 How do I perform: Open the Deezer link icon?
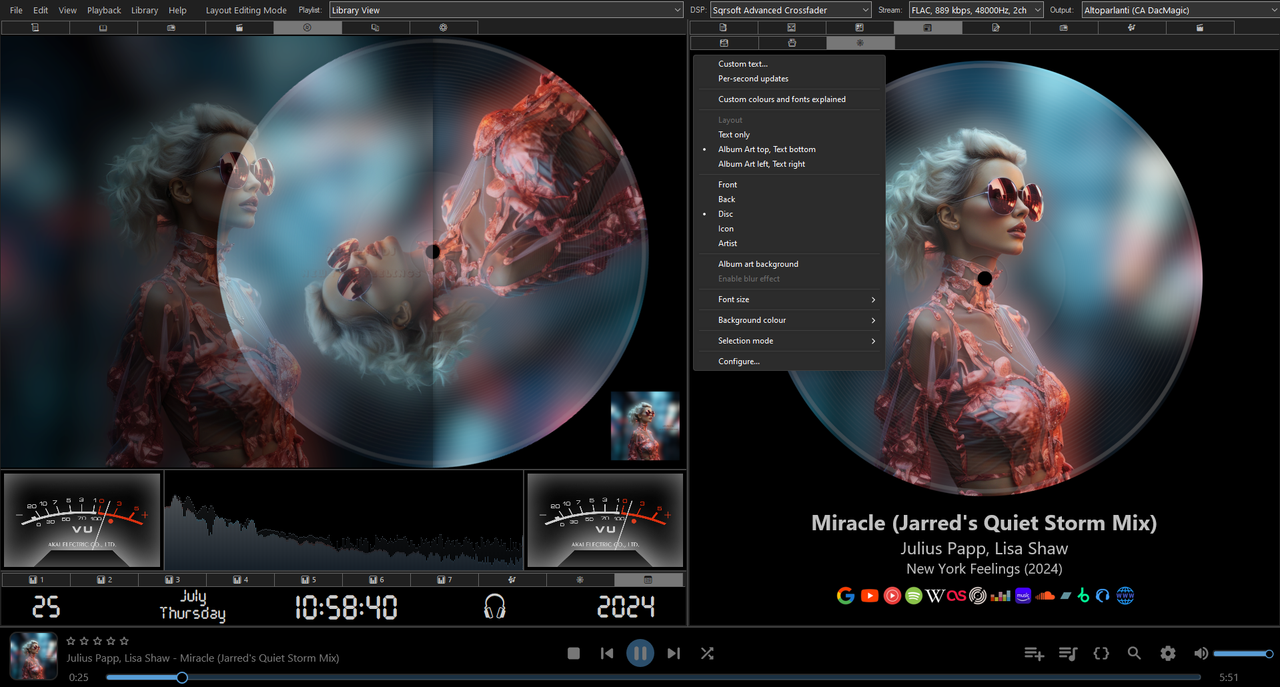coord(1001,596)
